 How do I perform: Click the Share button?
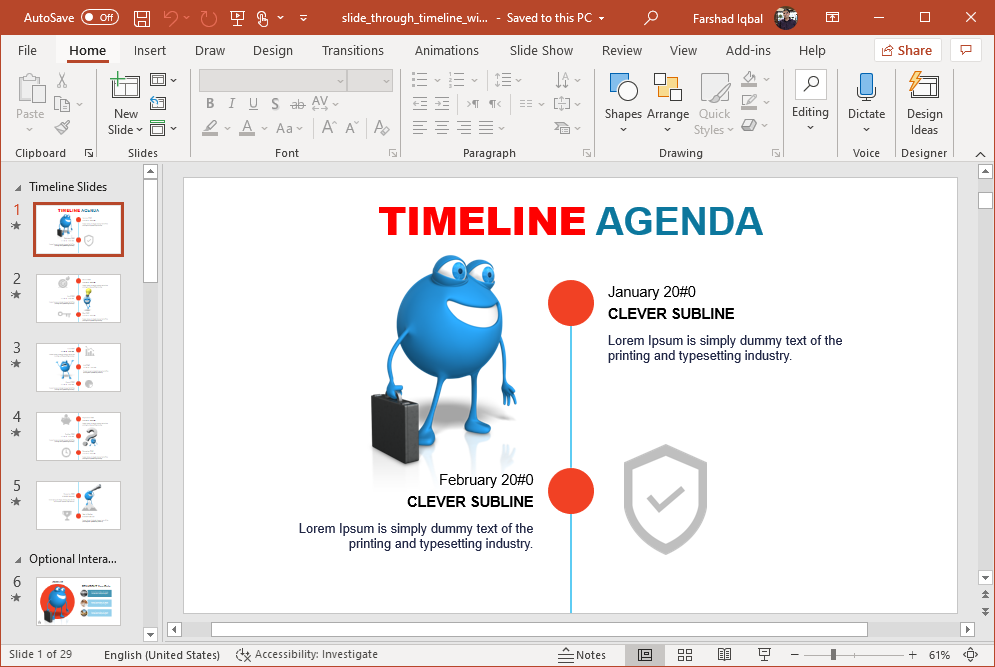(x=907, y=50)
